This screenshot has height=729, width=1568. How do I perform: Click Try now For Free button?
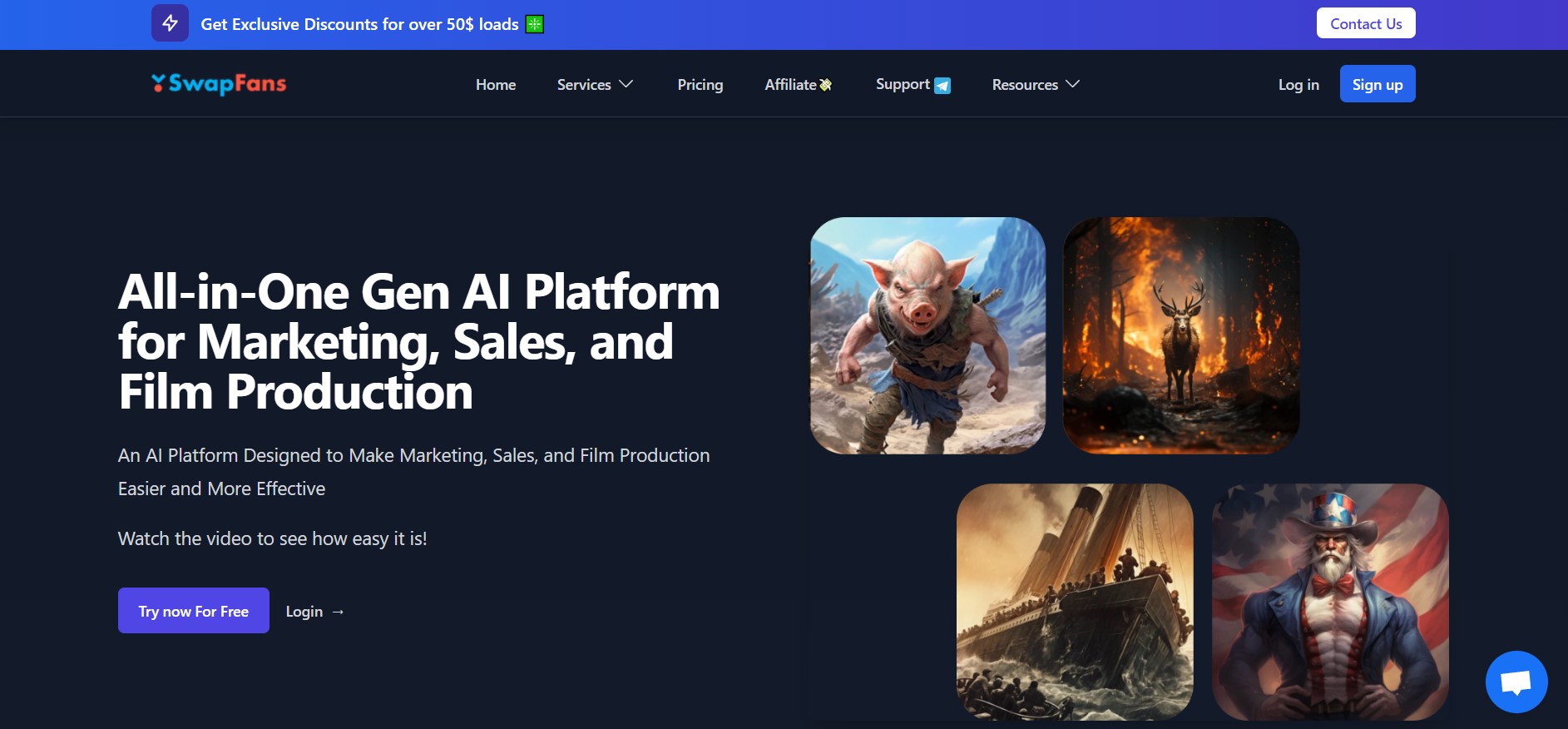click(194, 611)
